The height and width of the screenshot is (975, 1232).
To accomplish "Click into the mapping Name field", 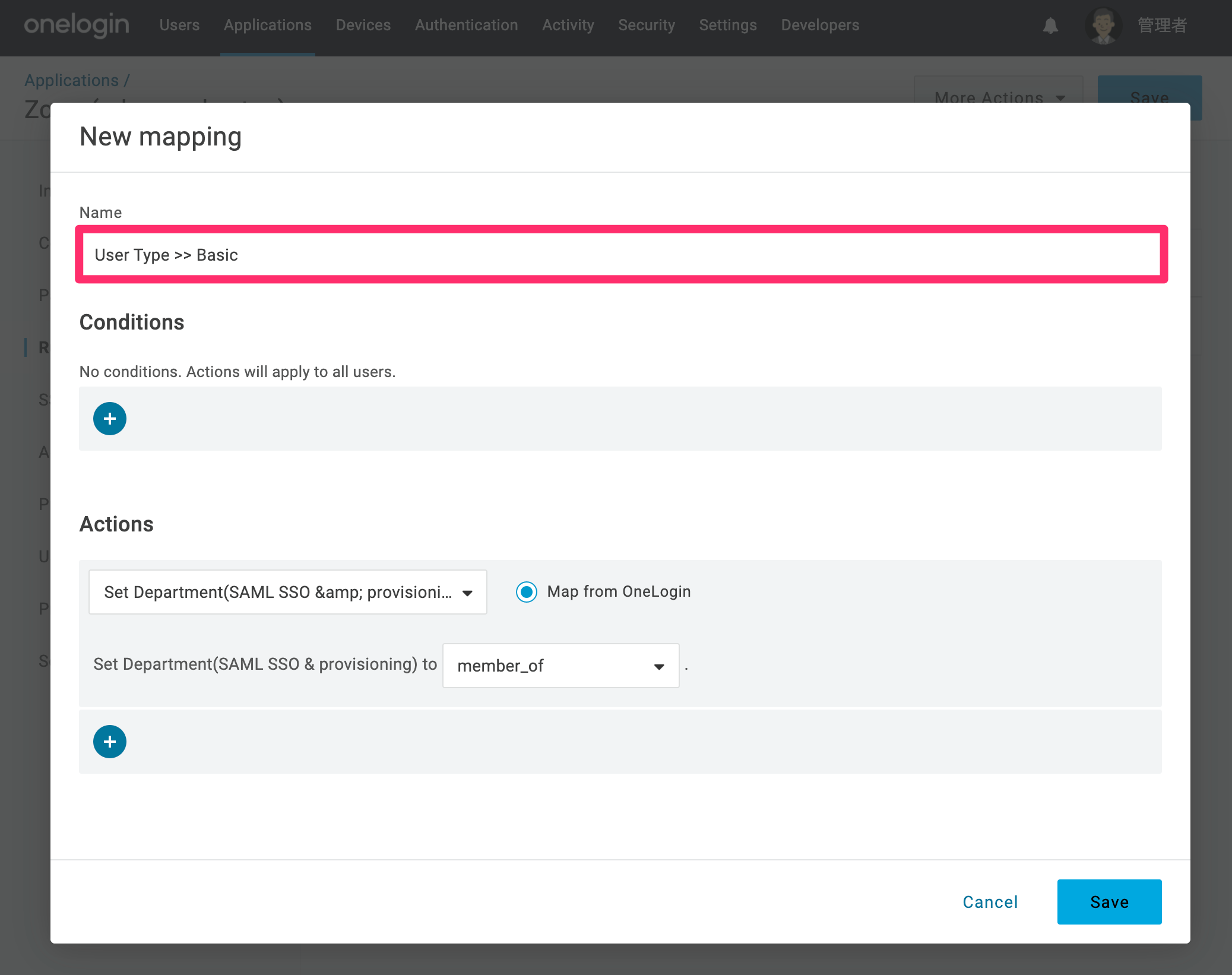I will point(622,255).
